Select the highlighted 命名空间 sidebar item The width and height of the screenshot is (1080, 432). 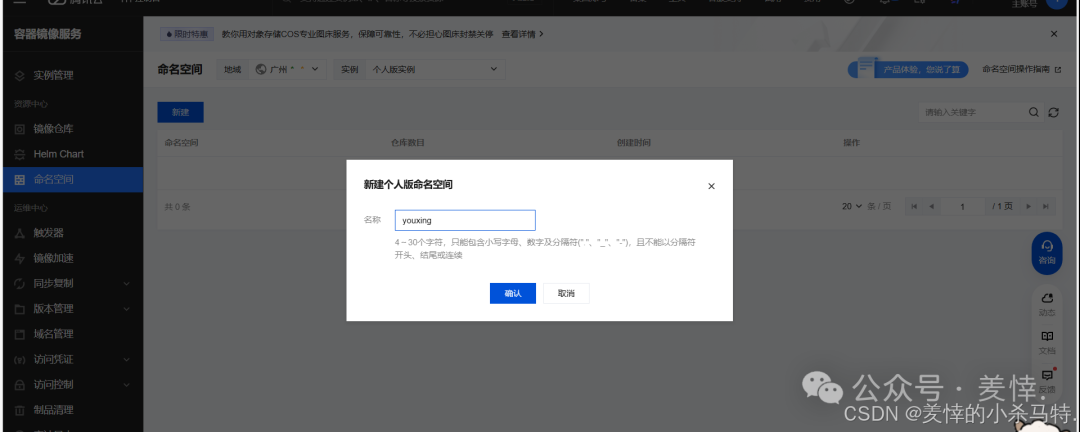click(71, 180)
